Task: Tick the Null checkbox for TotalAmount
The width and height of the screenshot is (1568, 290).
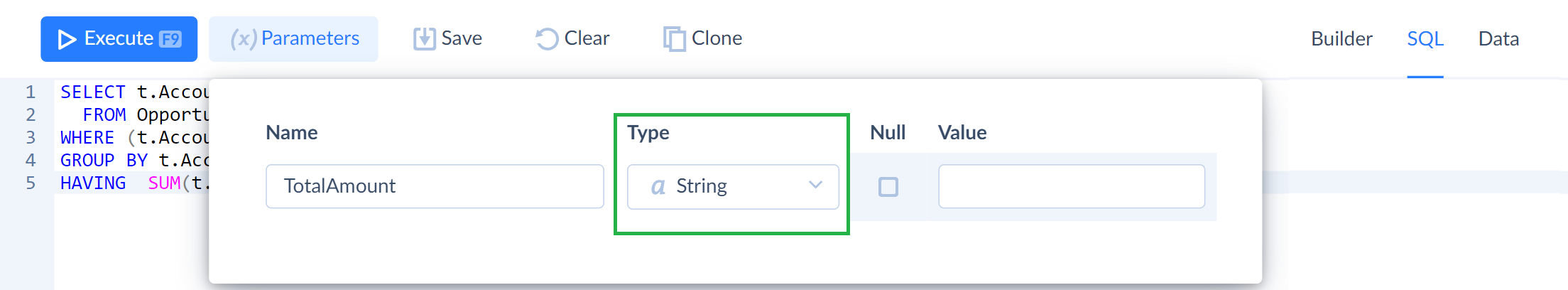Action: tap(888, 187)
